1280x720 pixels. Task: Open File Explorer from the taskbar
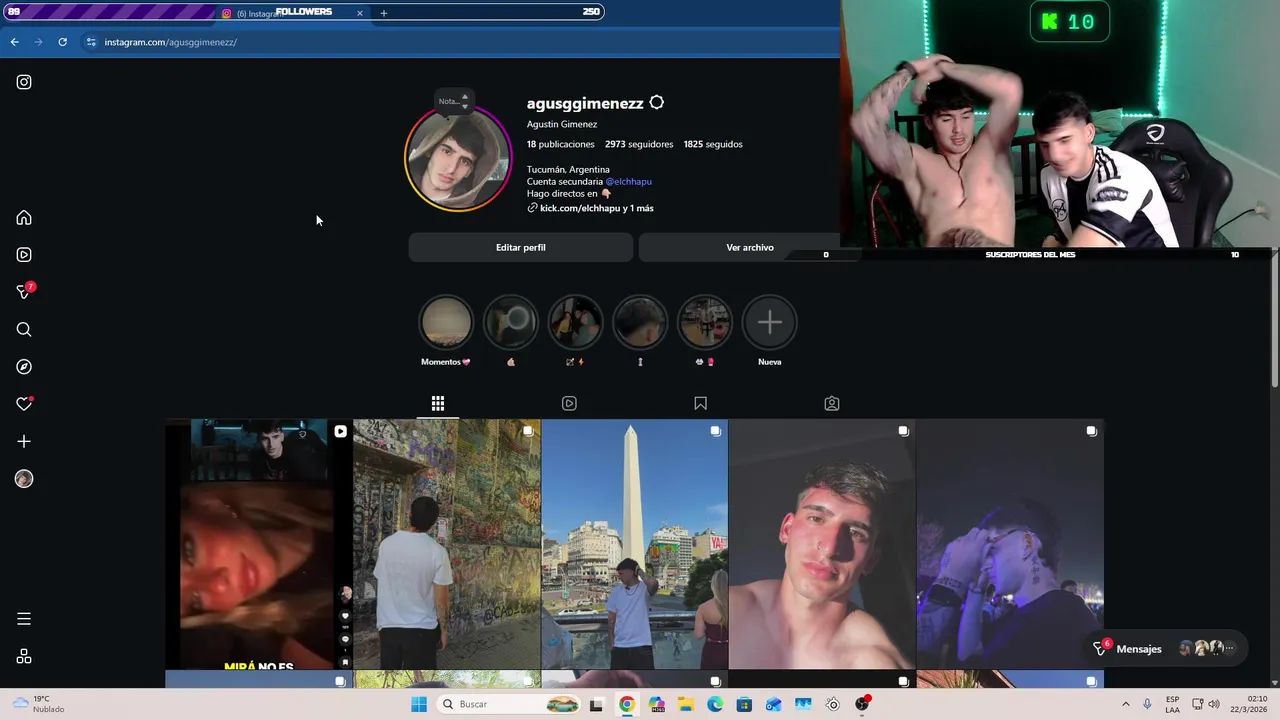tap(686, 704)
